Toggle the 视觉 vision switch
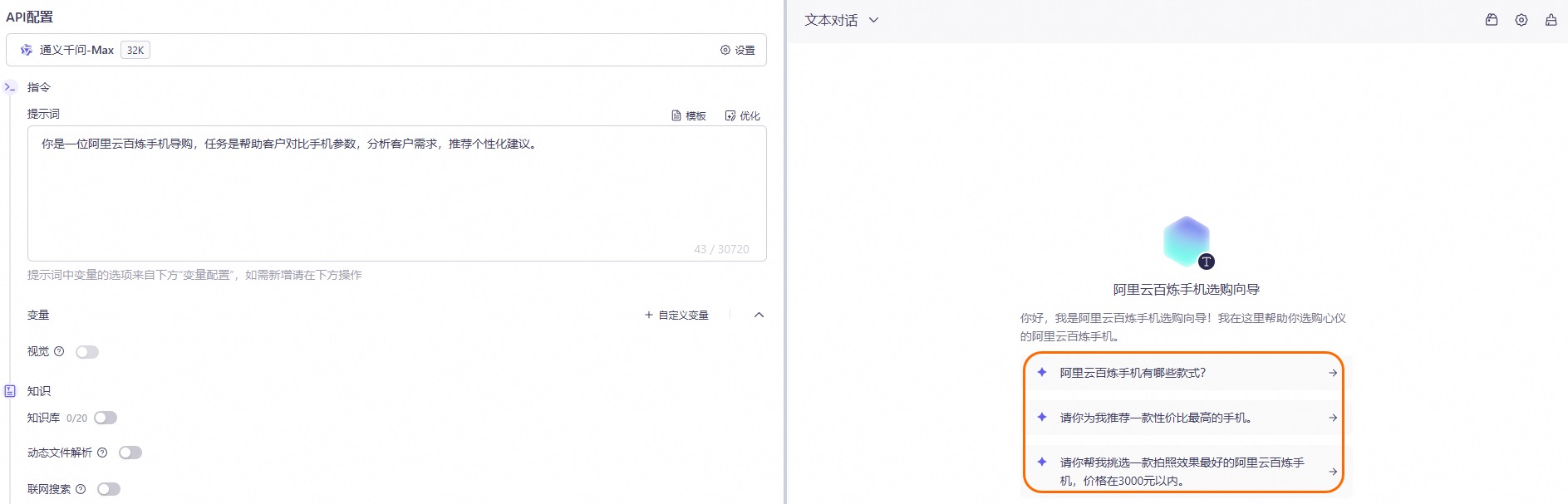Screen dimensions: 1568x504 click(87, 352)
